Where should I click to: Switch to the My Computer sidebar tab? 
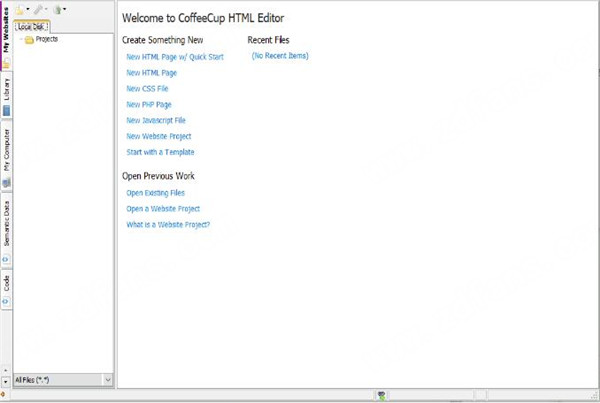tap(6, 156)
